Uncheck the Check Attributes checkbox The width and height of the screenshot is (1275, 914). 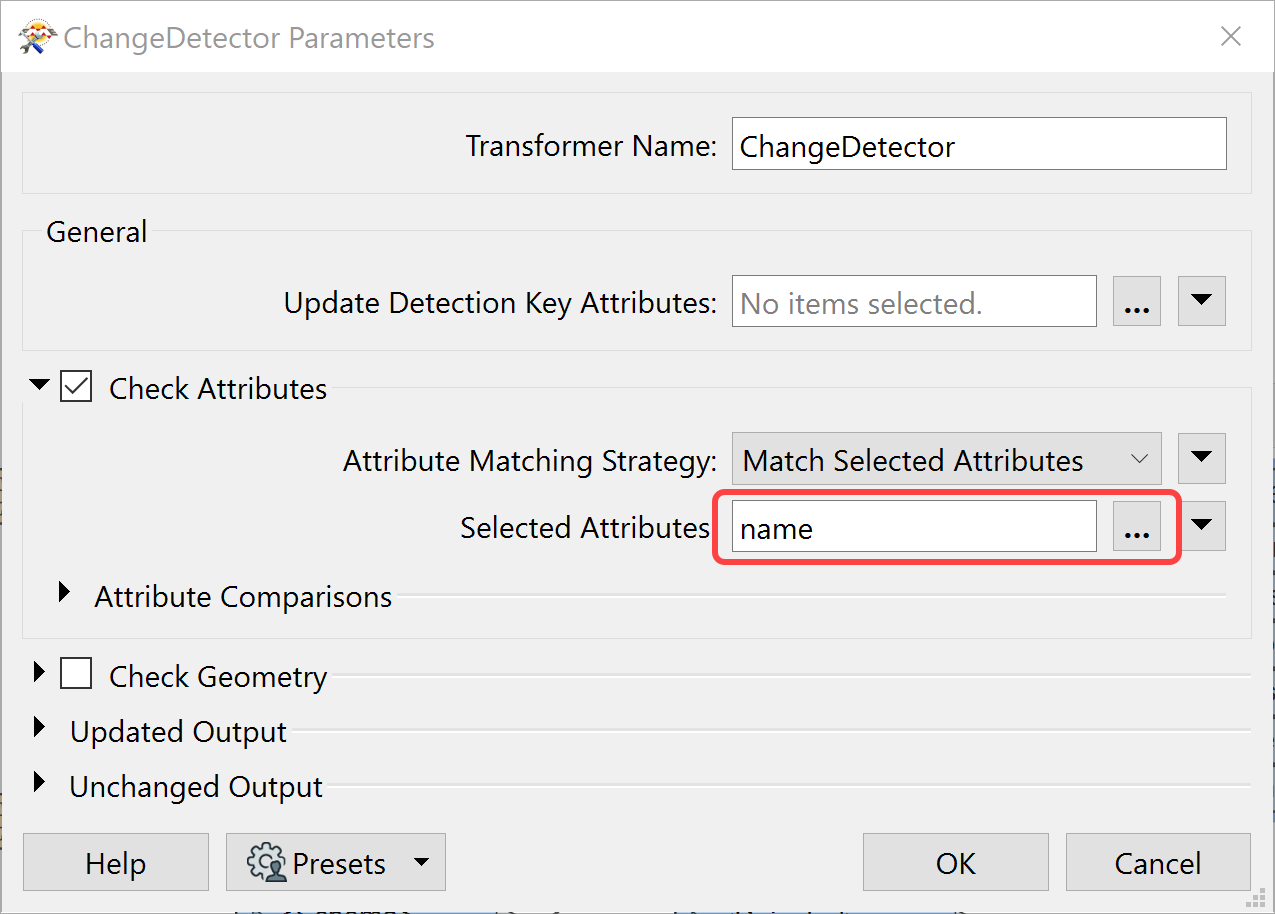[76, 387]
